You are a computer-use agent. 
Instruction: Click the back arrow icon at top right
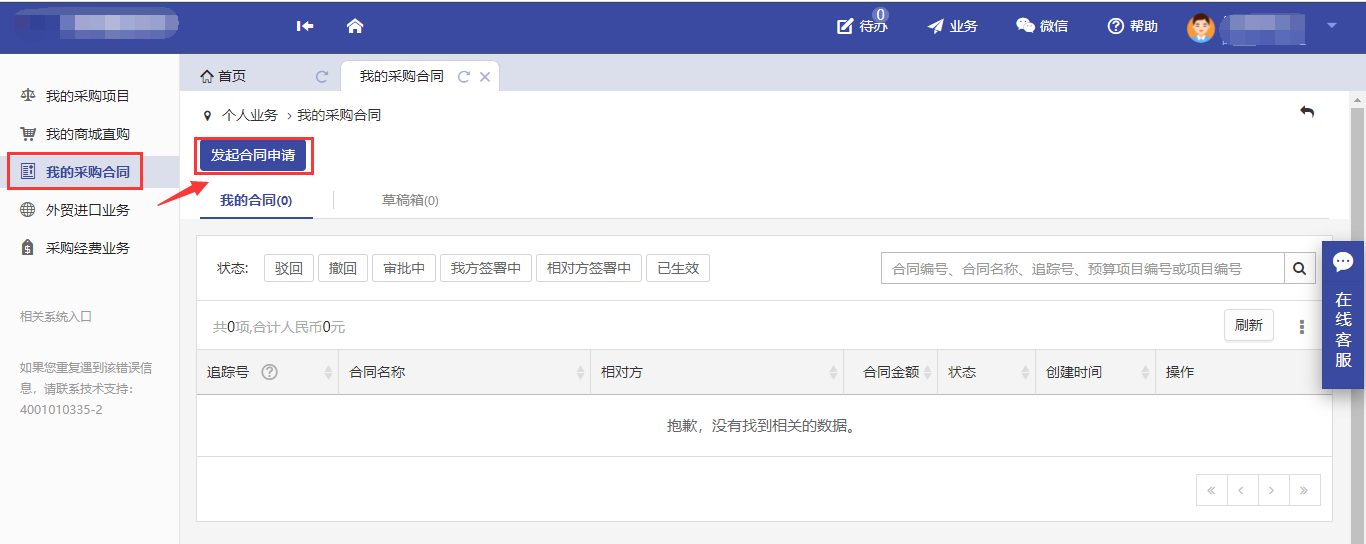click(1306, 112)
